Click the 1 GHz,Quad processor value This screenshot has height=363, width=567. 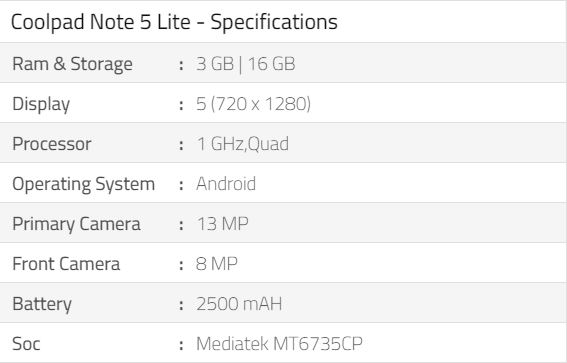pos(243,144)
